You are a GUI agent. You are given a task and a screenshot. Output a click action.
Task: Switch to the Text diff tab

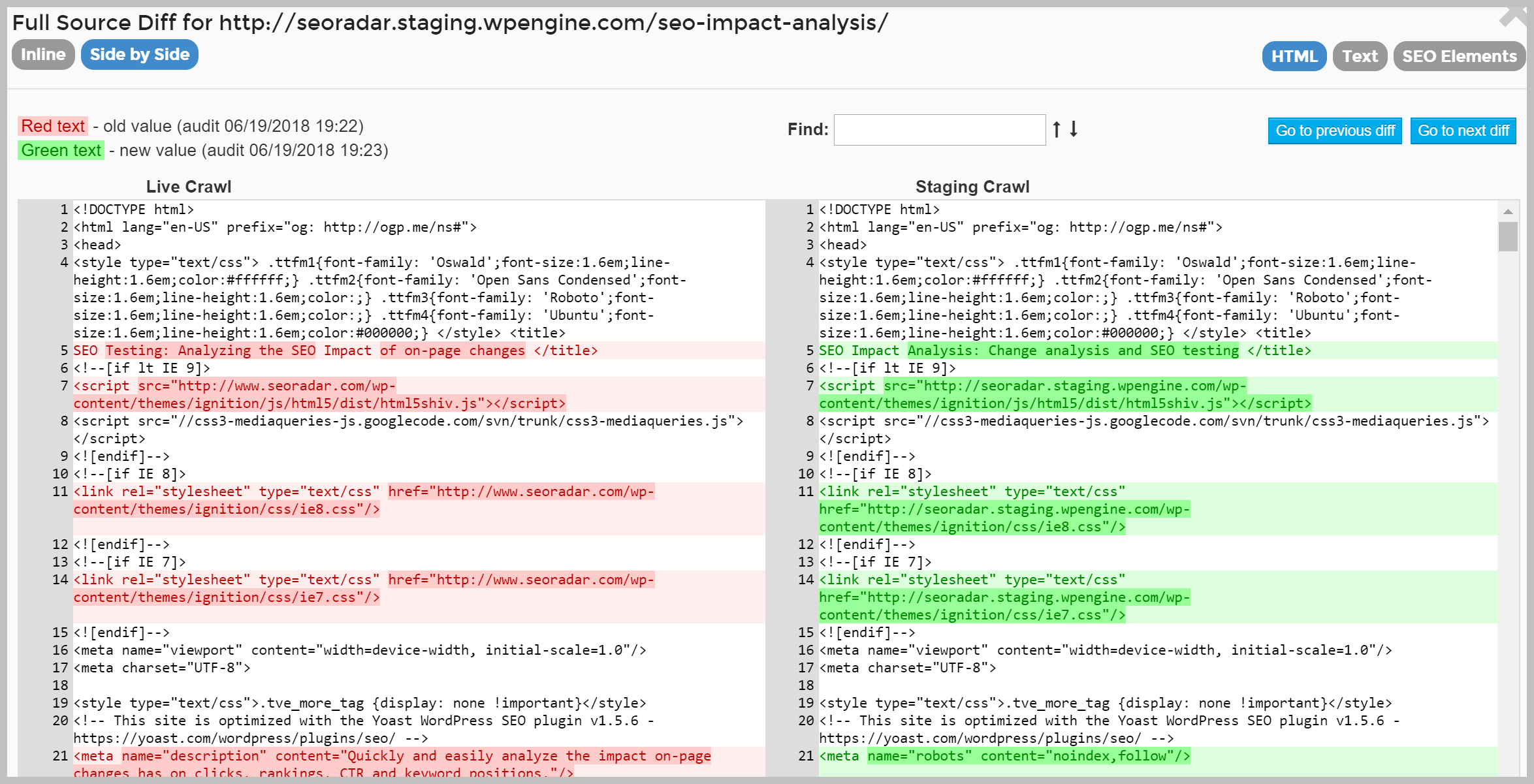pyautogui.click(x=1360, y=56)
